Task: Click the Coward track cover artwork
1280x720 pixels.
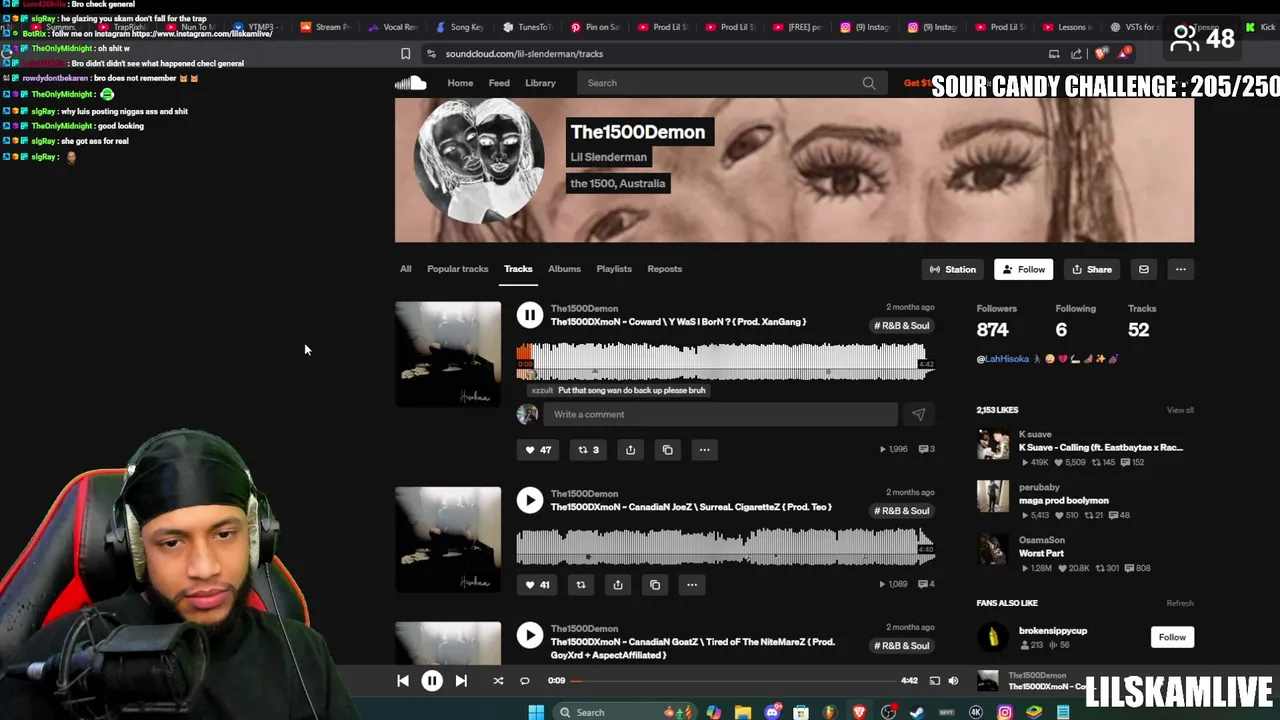Action: [x=448, y=354]
